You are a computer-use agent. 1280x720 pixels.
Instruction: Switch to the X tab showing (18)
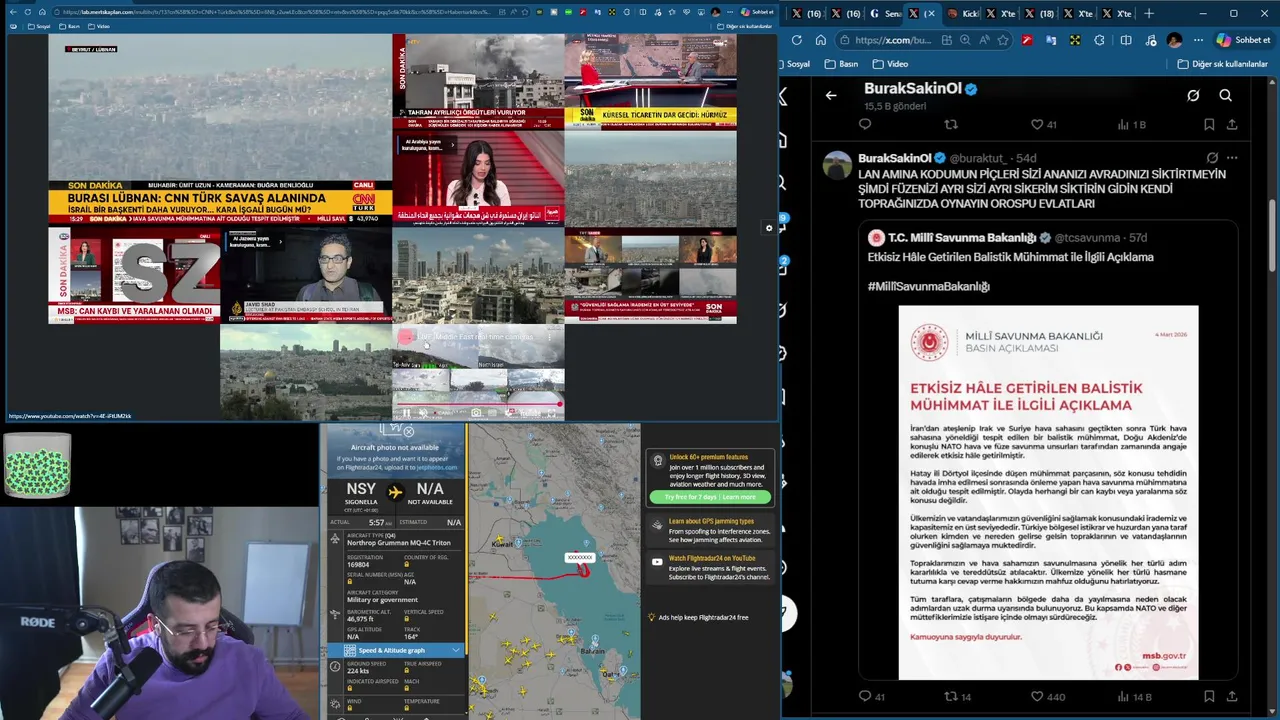coord(1040,14)
